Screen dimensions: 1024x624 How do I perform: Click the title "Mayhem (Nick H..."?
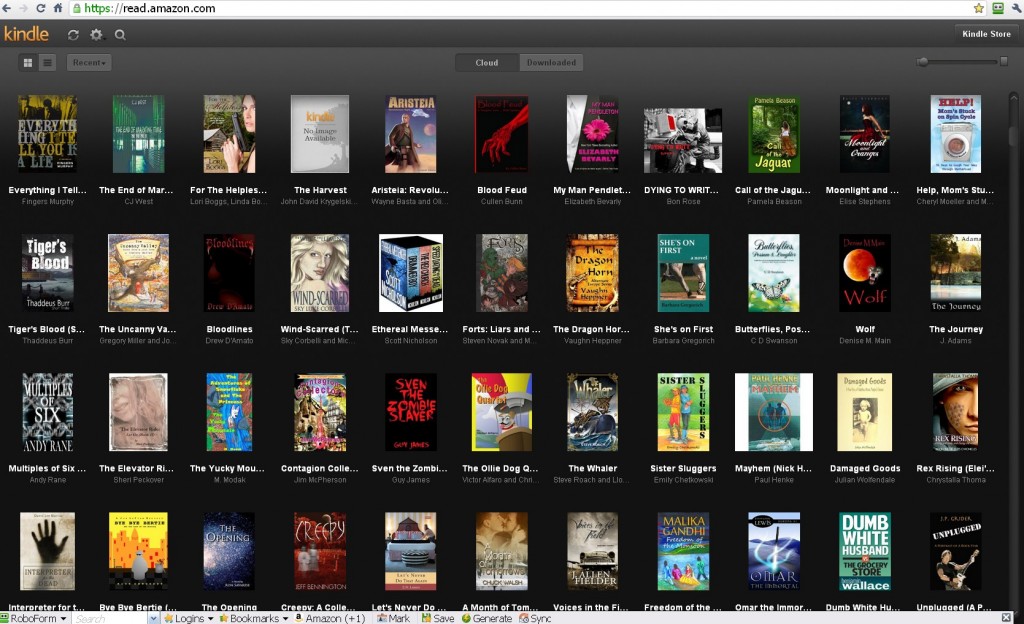[773, 468]
